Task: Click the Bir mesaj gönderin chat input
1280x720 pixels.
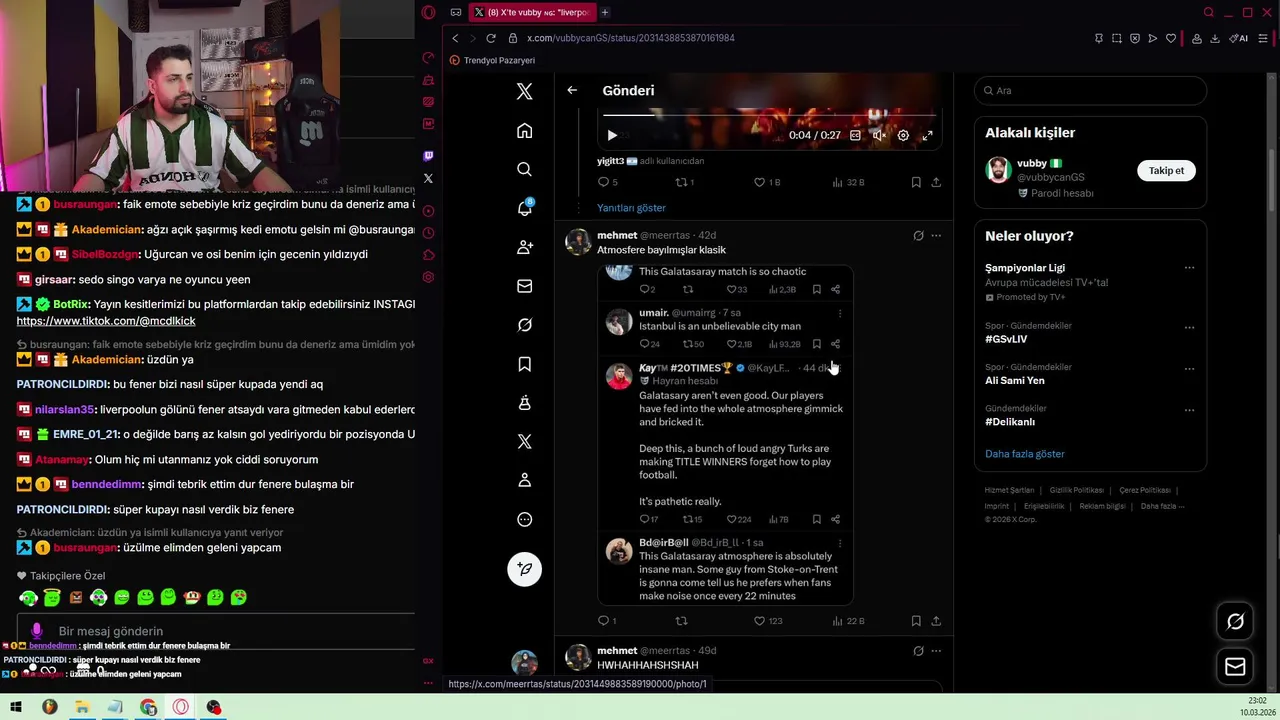Action: pyautogui.click(x=215, y=631)
